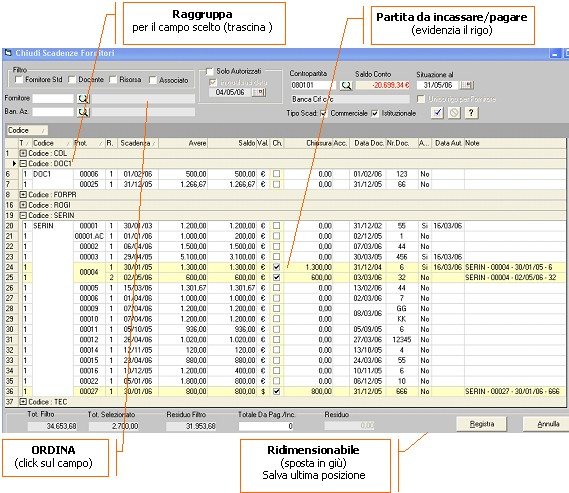The image size is (569, 493).
Task: Check the Ch. box for protocol 00025
Action: [x=277, y=184]
